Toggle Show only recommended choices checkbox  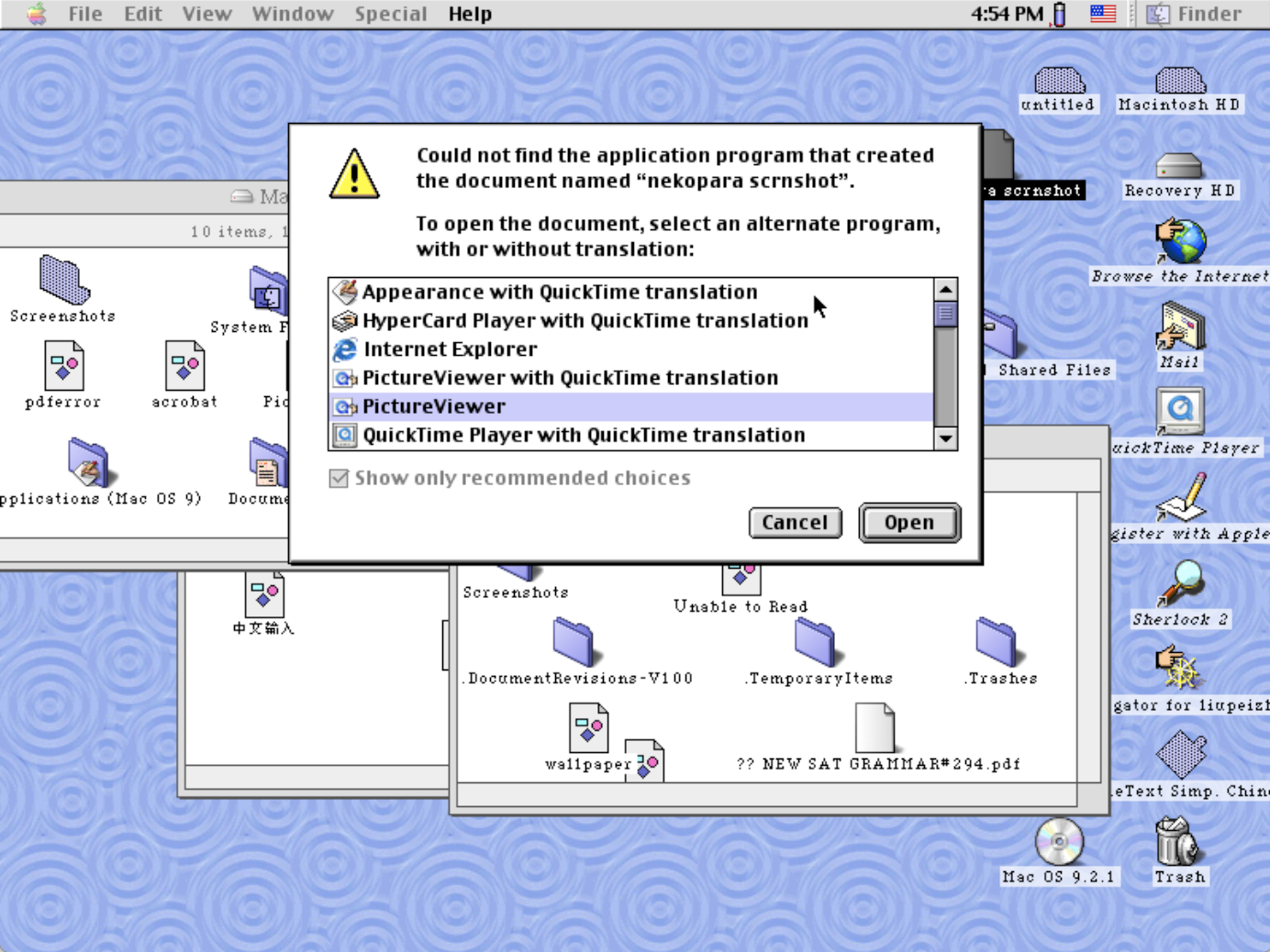pos(339,478)
